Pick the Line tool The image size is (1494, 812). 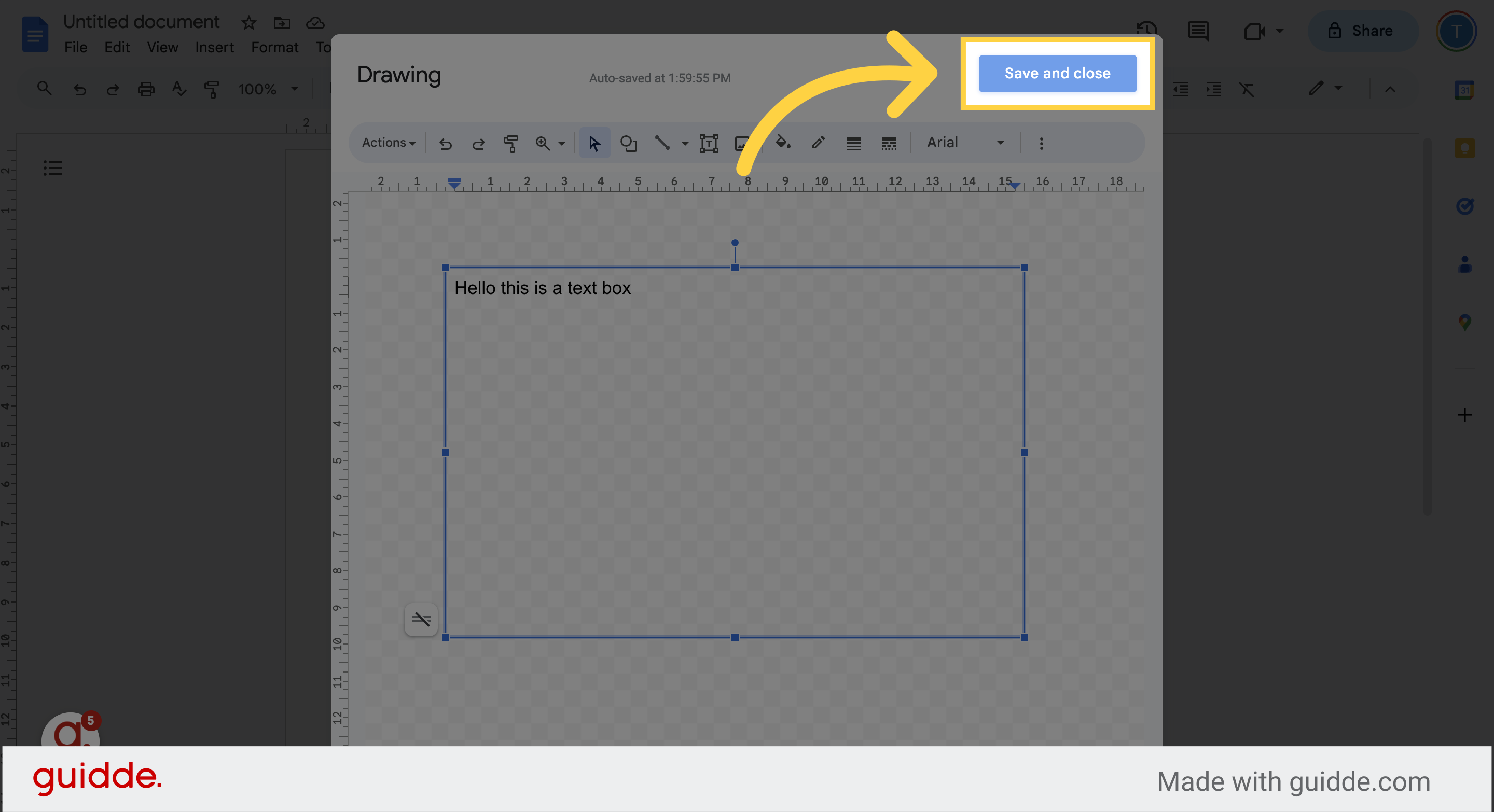(x=663, y=143)
